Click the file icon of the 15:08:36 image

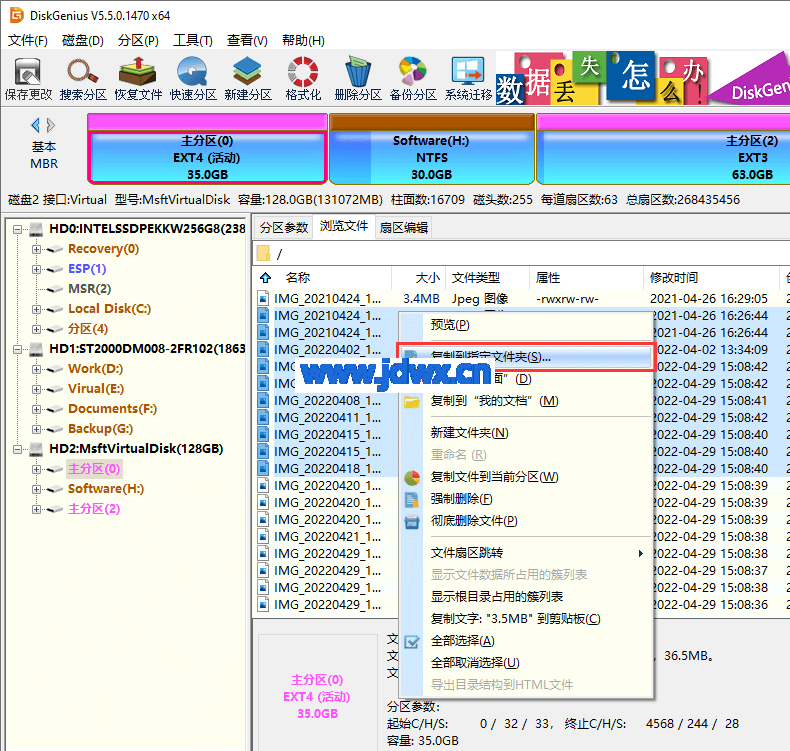coord(263,604)
